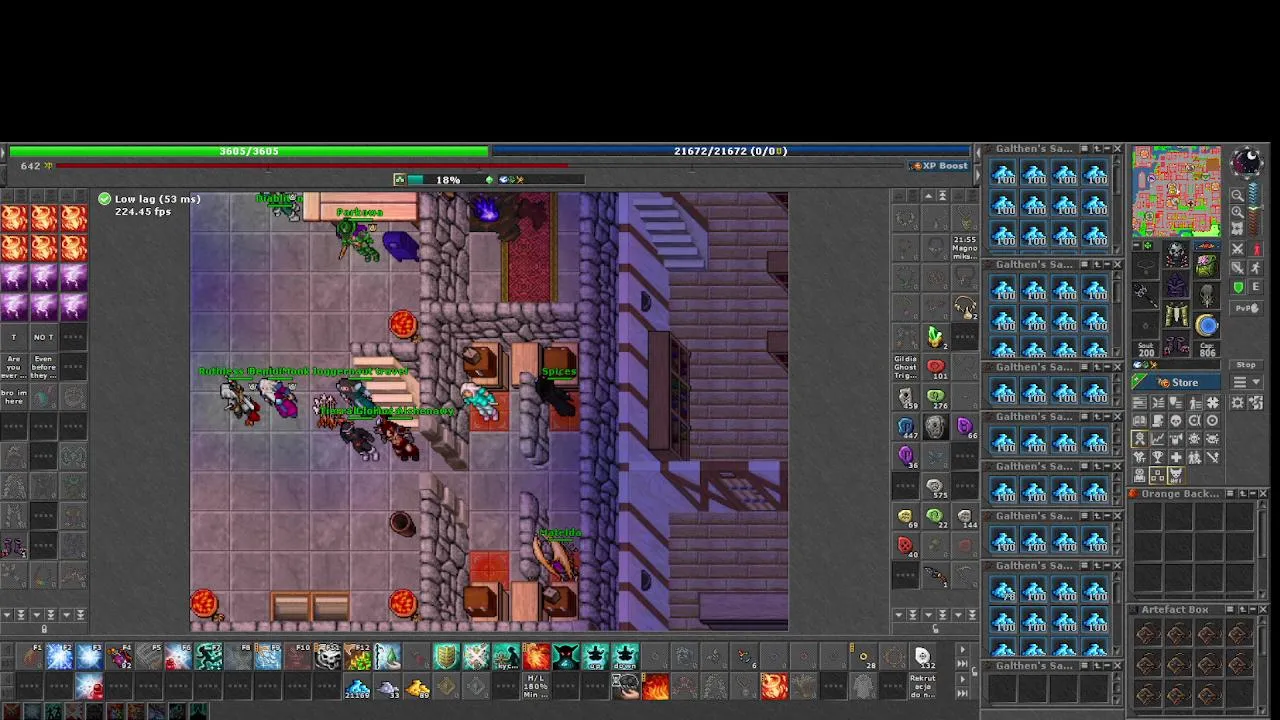The image size is (1280, 720).
Task: Use the blue potion showing 447
Action: (x=905, y=427)
